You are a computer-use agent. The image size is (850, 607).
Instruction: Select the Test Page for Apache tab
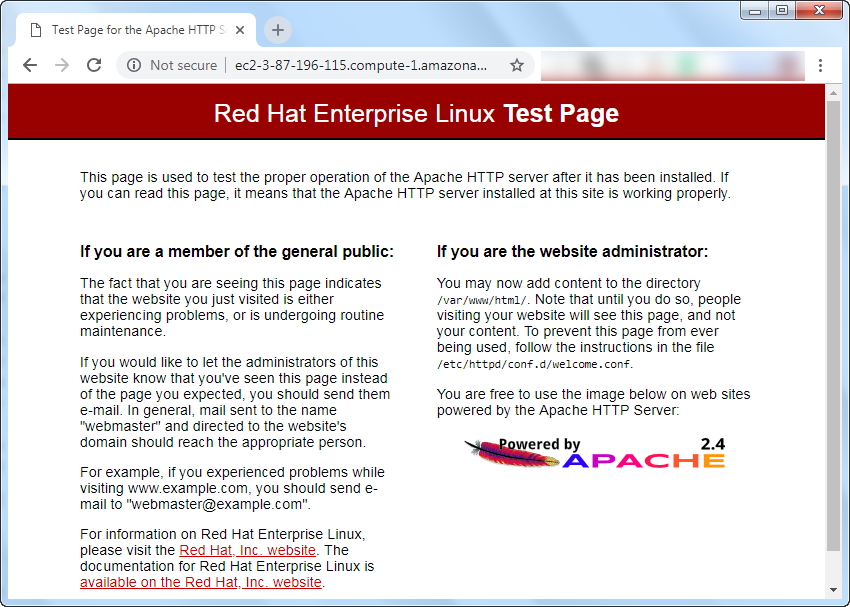[x=136, y=30]
